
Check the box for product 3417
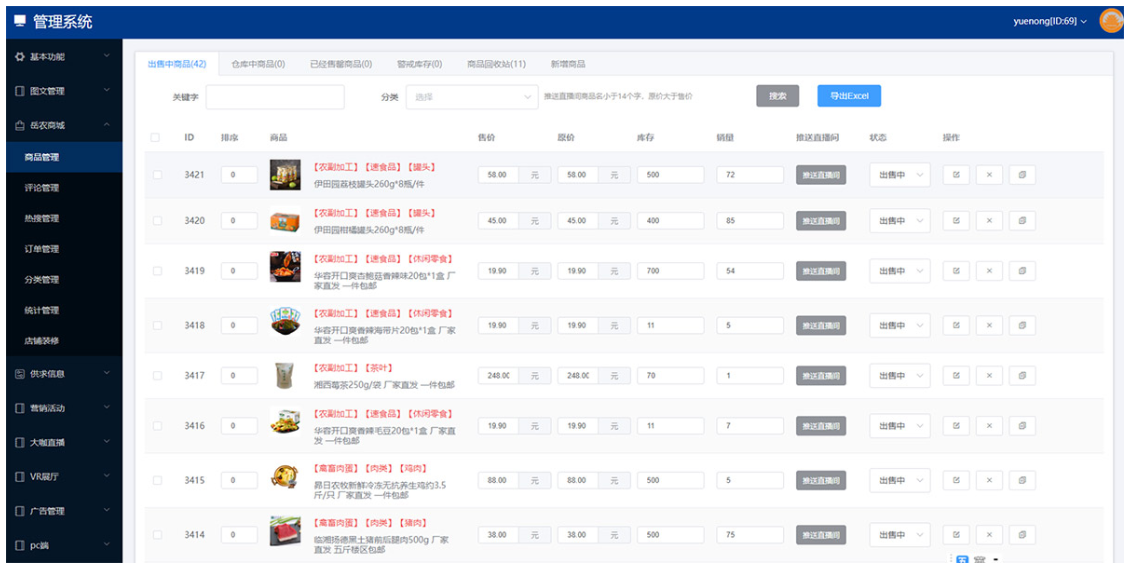pos(157,376)
